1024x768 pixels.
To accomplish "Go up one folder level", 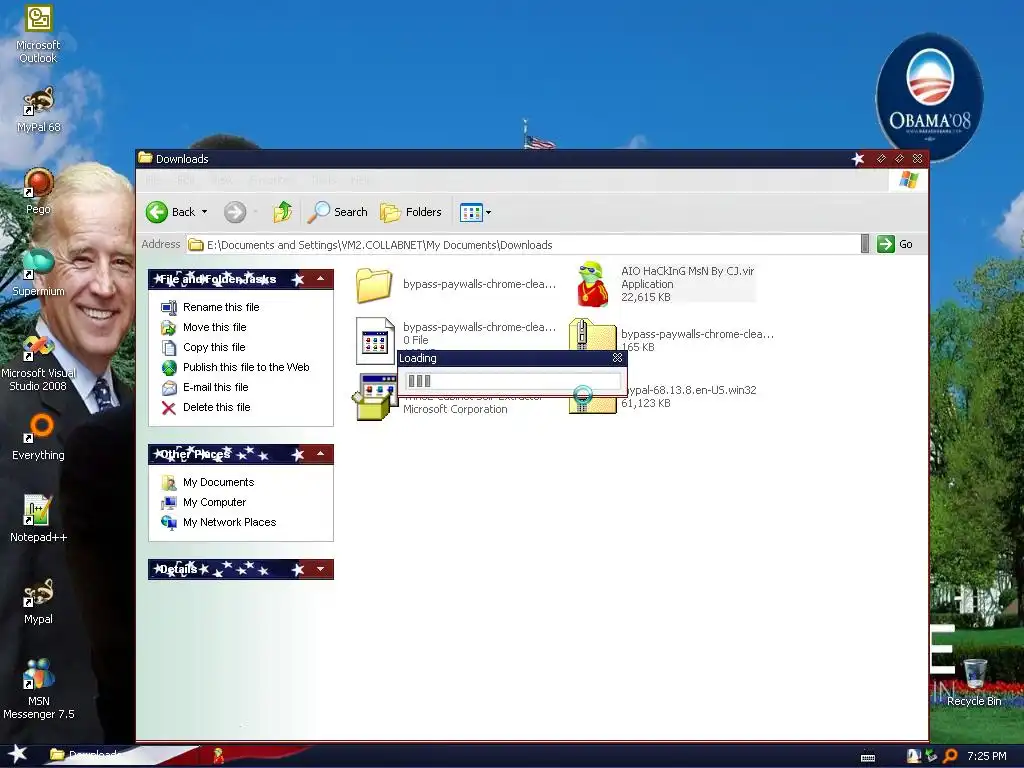I will tap(282, 212).
